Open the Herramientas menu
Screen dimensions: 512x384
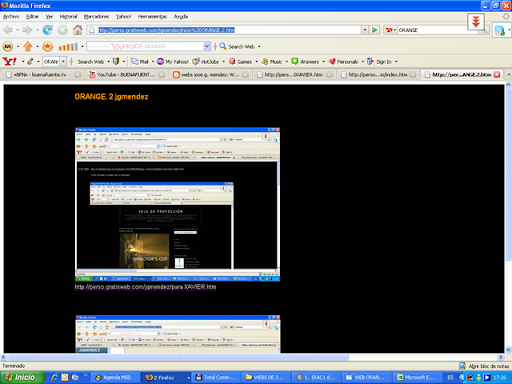coord(152,16)
